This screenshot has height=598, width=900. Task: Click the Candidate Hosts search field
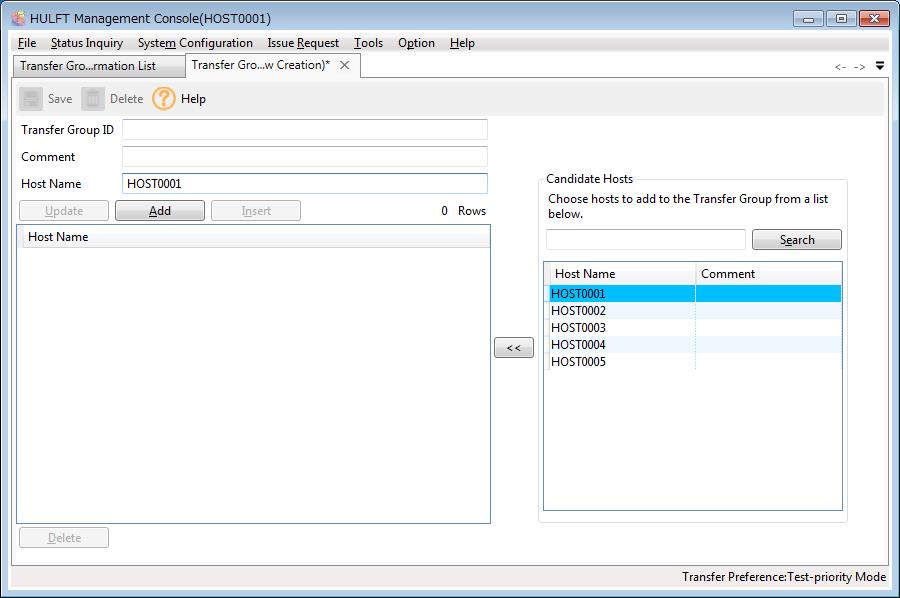coord(646,239)
